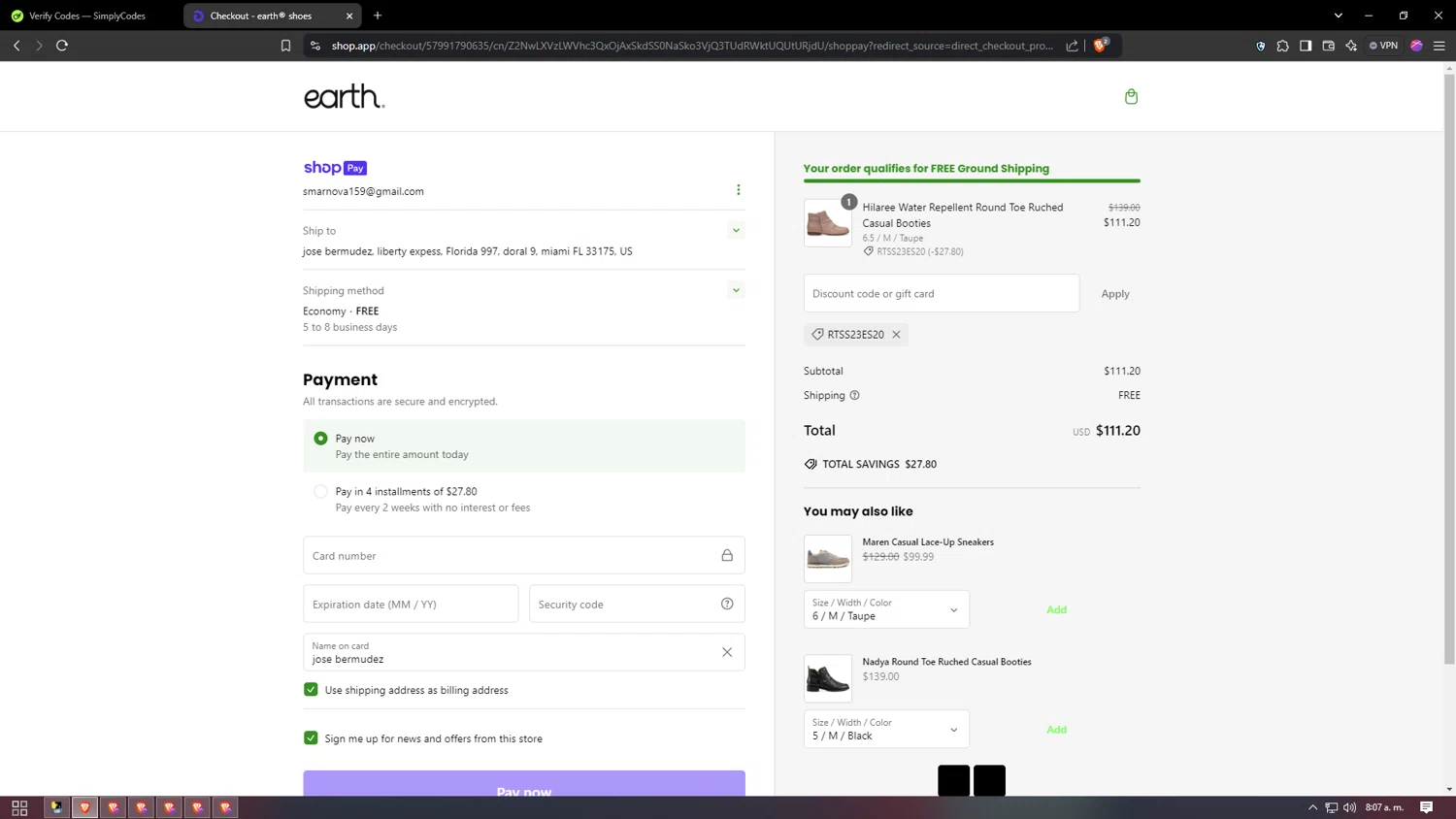Click the Discount code or gift card field
This screenshot has width=1456, height=819.
942,293
